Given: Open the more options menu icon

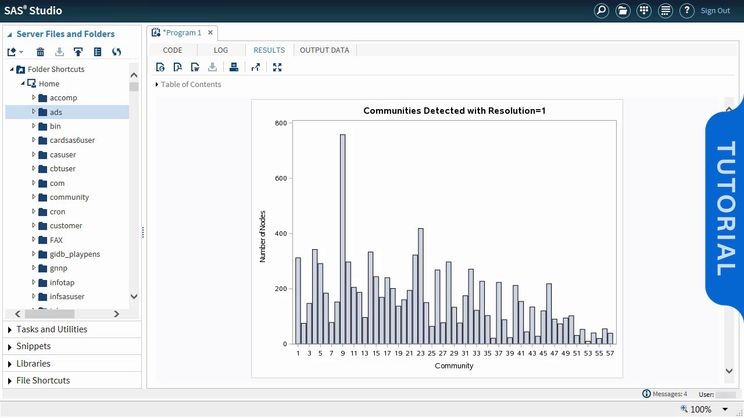Looking at the screenshot, I should pos(665,10).
